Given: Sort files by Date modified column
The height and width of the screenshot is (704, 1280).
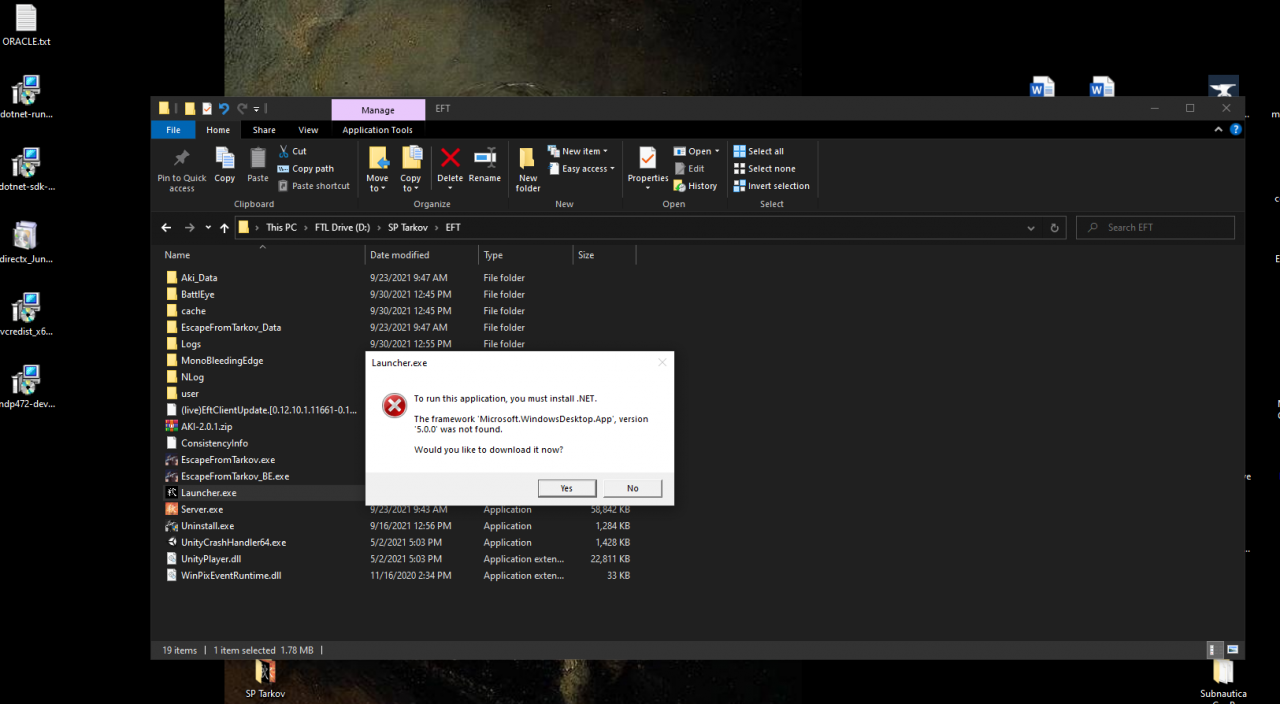Looking at the screenshot, I should coord(421,255).
